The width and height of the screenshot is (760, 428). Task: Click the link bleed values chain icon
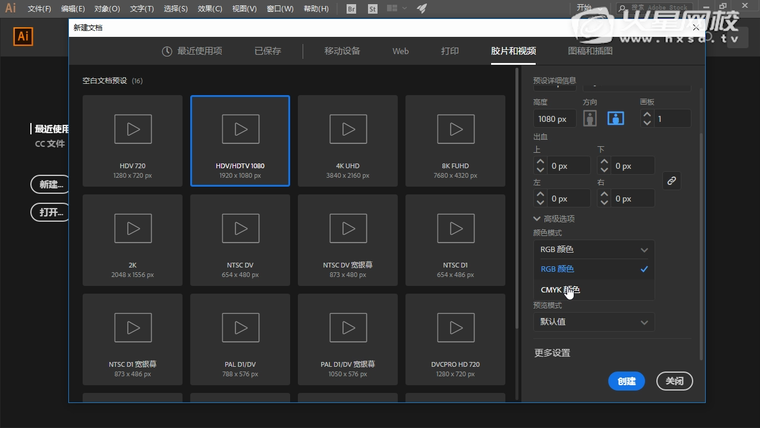pos(672,181)
